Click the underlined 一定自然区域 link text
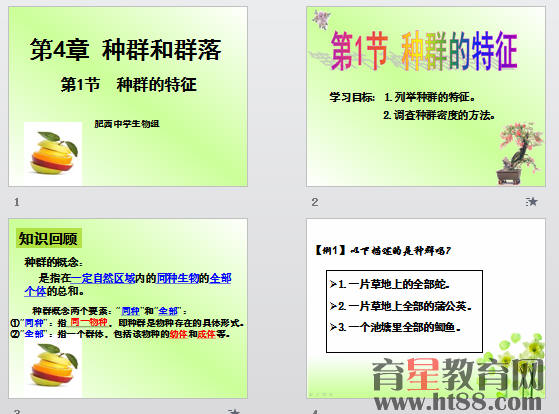The width and height of the screenshot is (559, 414). (103, 278)
